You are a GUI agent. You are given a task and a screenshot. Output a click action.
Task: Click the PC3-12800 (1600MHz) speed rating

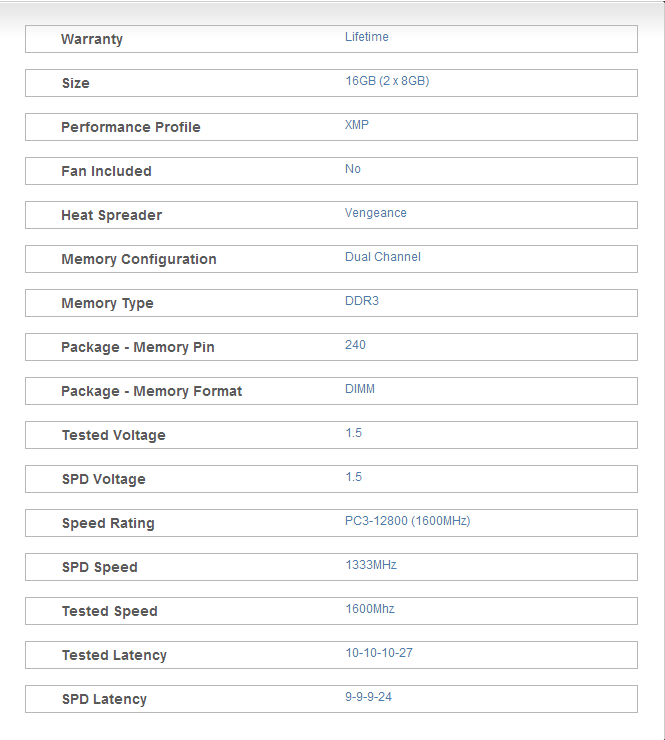(407, 521)
